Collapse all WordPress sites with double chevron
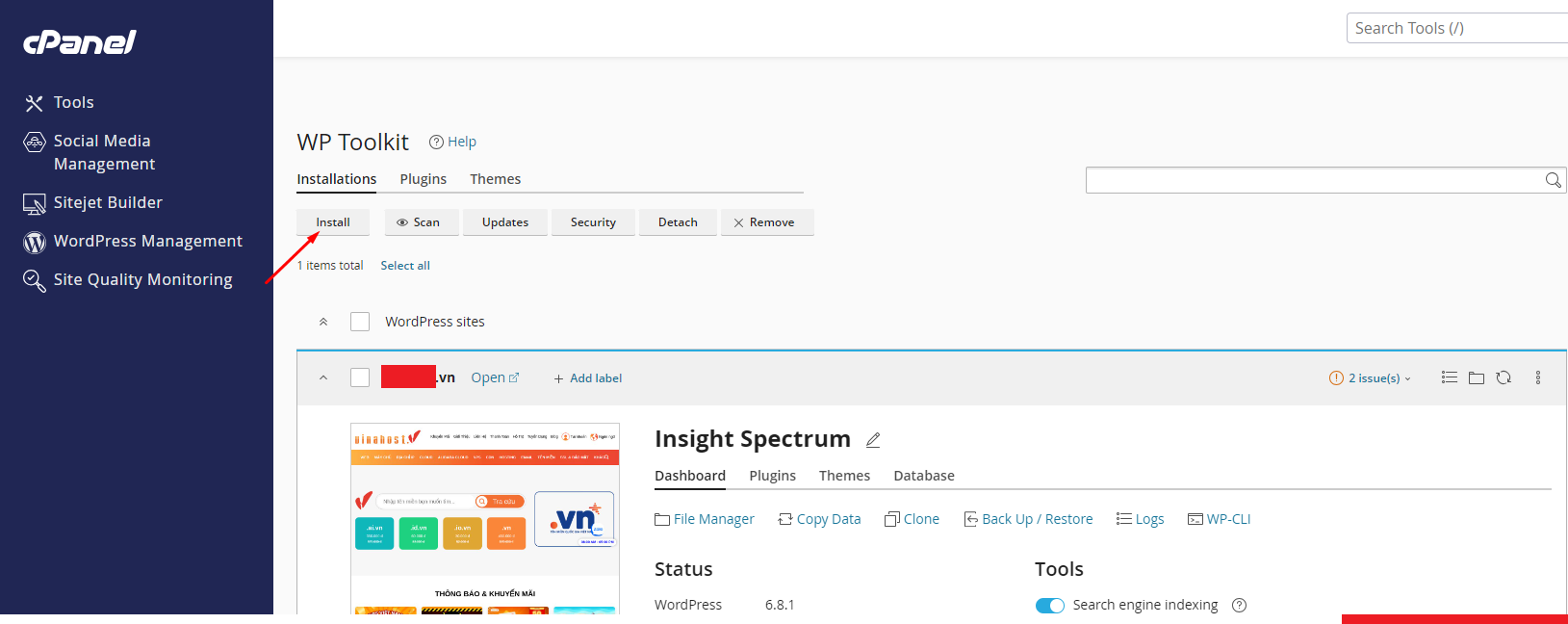The image size is (1568, 624). pos(323,322)
